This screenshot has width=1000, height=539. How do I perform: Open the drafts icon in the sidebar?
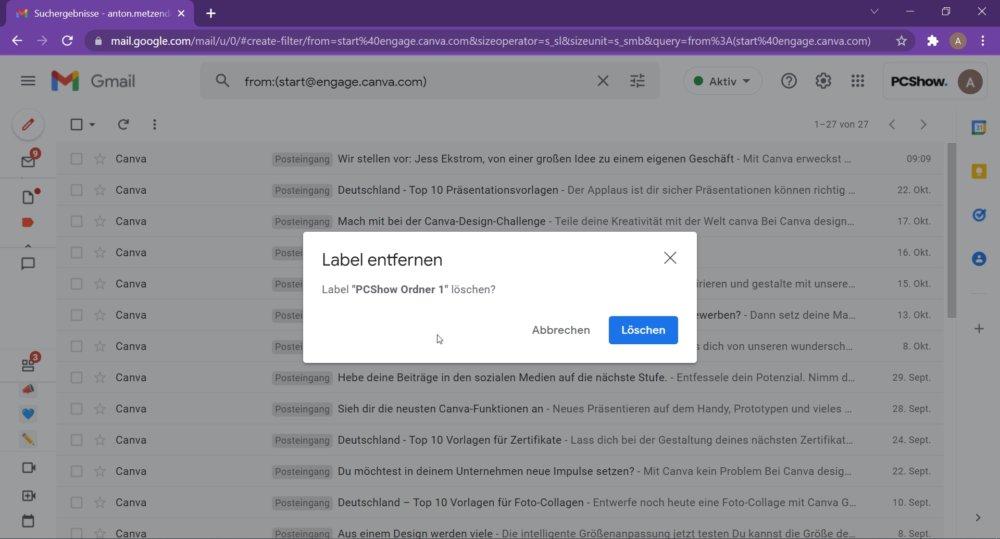(28, 196)
